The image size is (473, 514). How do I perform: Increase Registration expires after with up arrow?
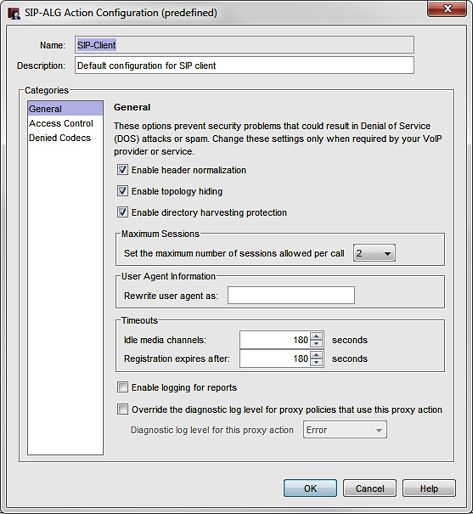(x=317, y=355)
